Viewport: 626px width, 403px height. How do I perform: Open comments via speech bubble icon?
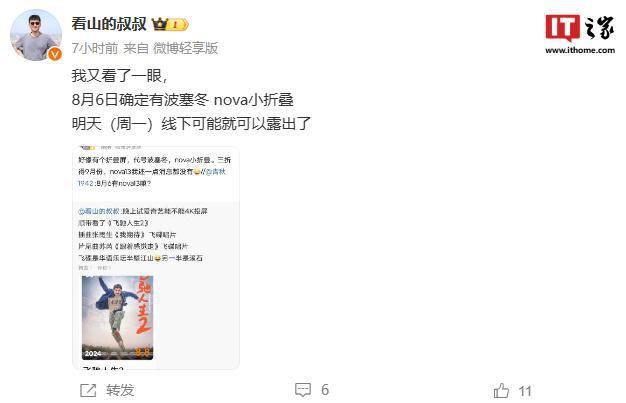303,390
